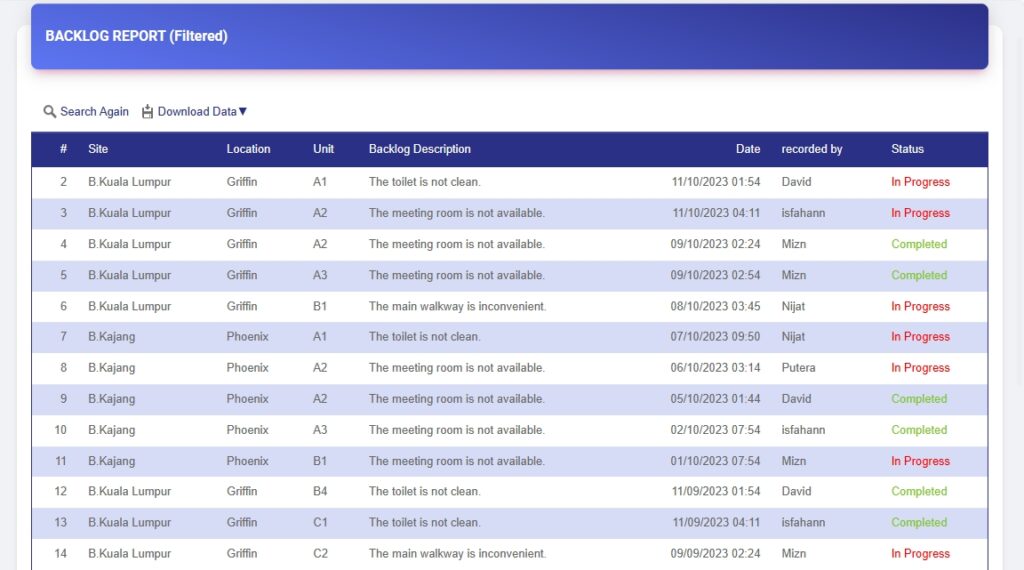This screenshot has width=1024, height=570.
Task: Click date 09/10/2023 02:54
Action: (x=715, y=275)
